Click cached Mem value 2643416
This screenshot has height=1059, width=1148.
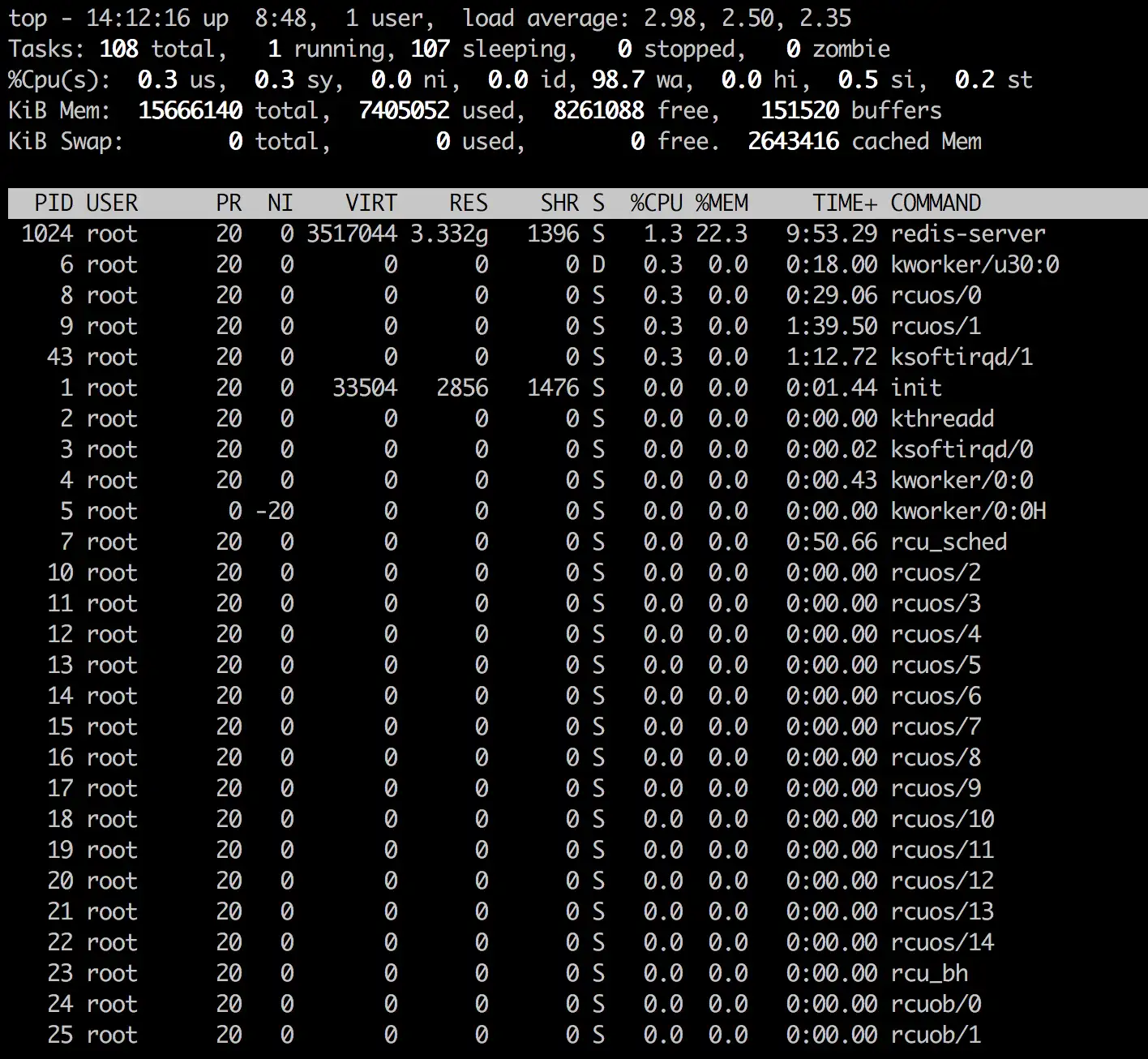[x=793, y=141]
